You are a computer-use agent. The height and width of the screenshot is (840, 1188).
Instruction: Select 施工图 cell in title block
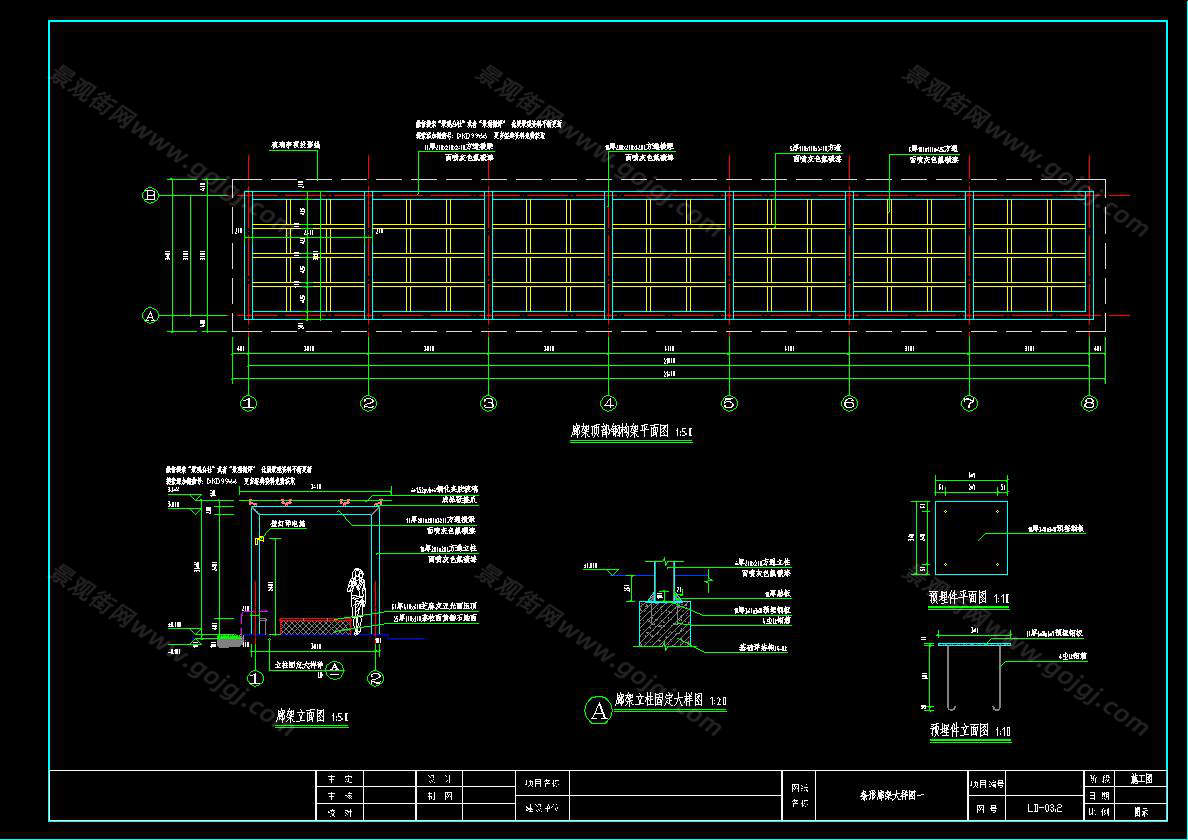pos(1141,778)
